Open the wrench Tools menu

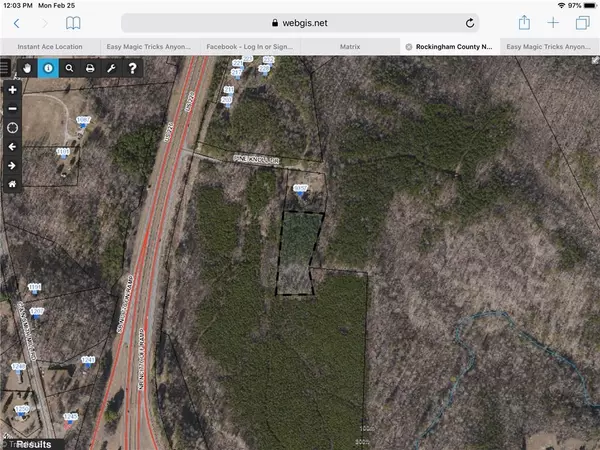[x=111, y=68]
